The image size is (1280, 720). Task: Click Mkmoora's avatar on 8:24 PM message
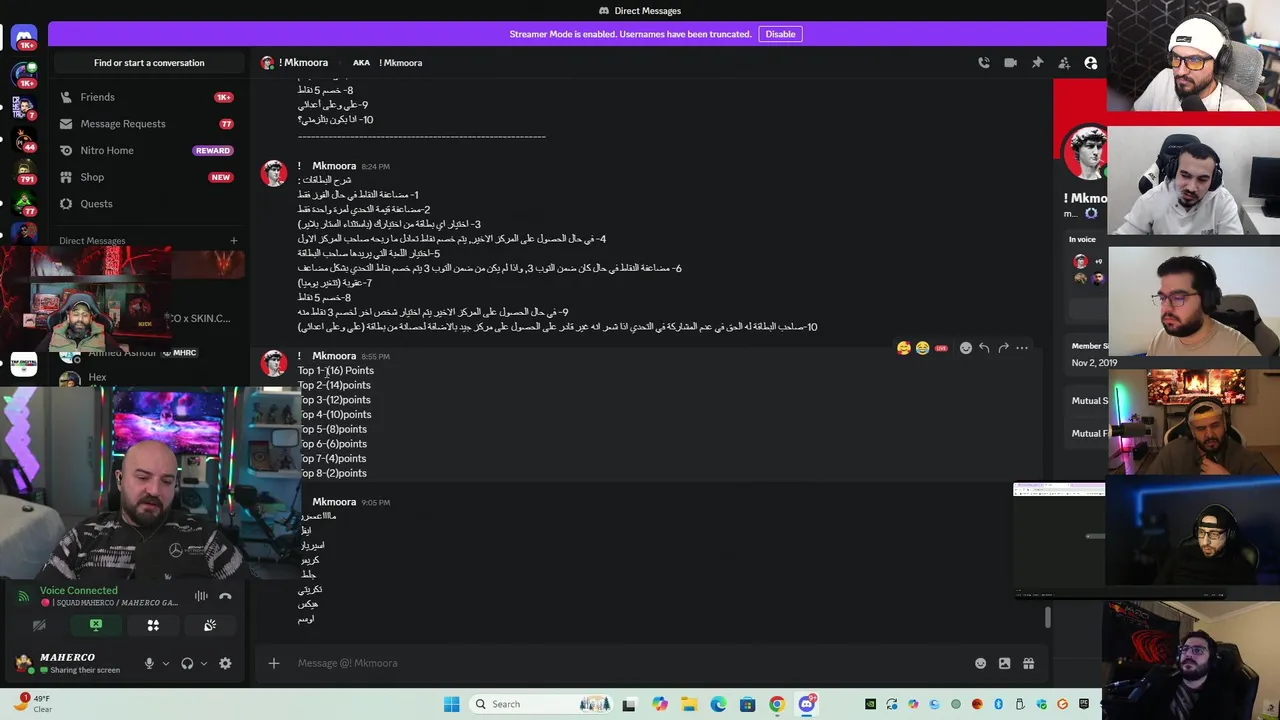274,173
